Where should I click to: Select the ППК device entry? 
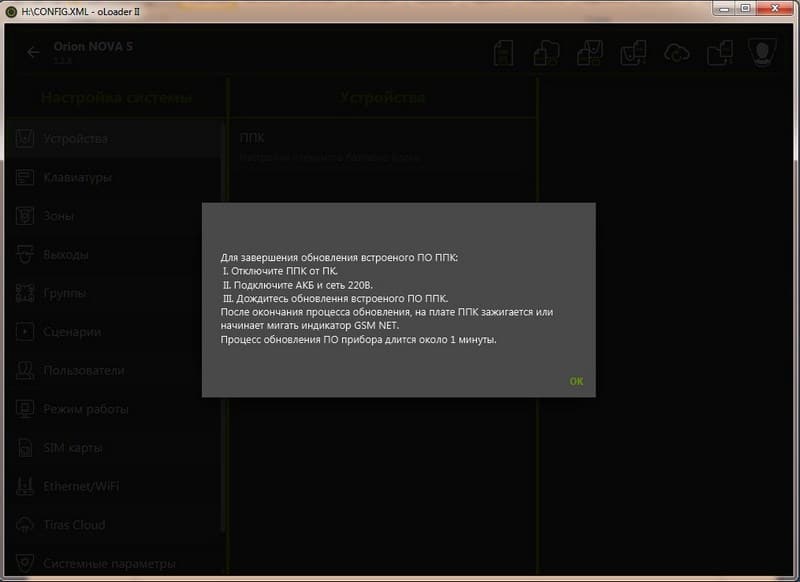click(383, 147)
